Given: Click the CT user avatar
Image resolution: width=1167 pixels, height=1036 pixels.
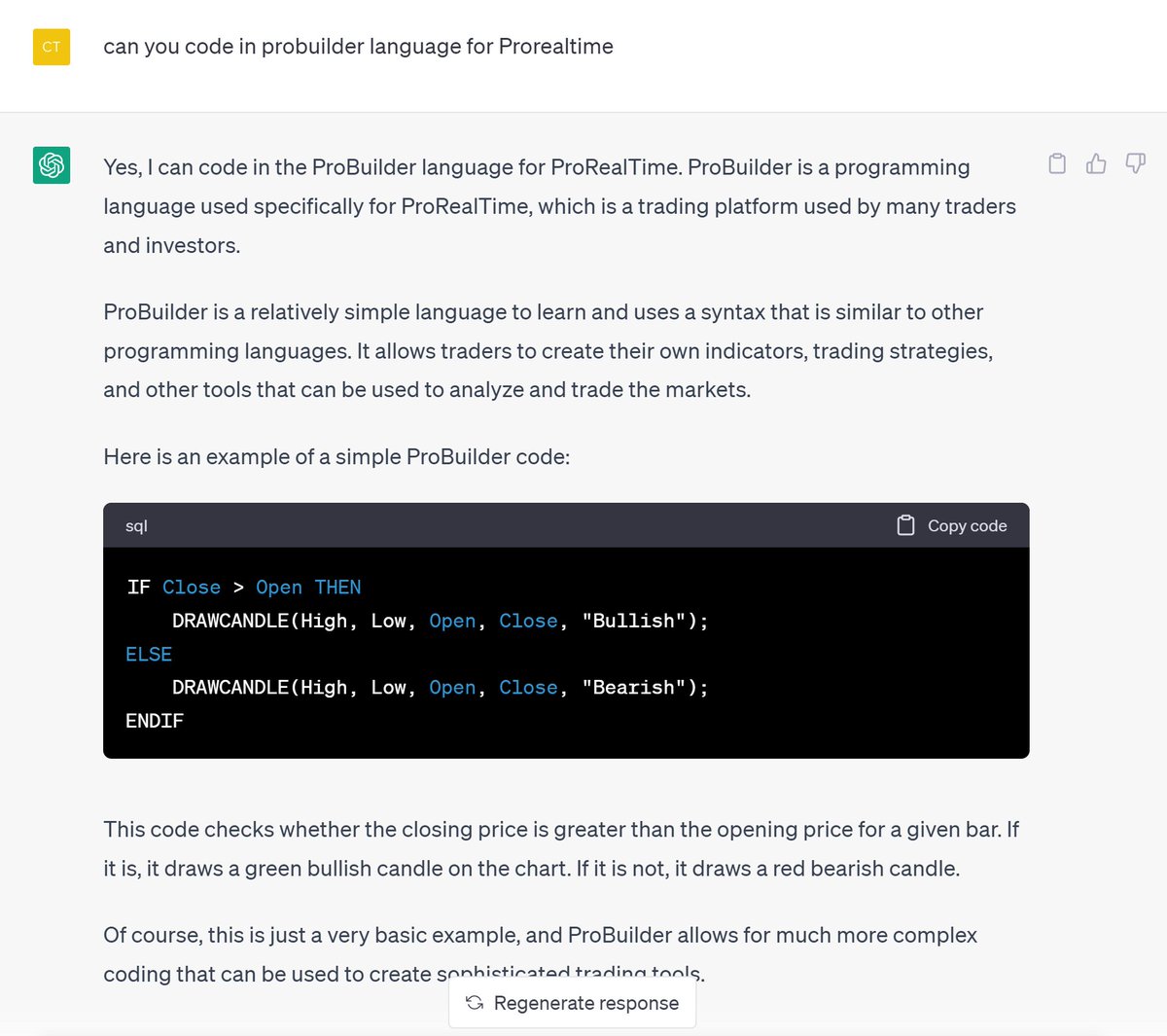Looking at the screenshot, I should click(x=52, y=47).
